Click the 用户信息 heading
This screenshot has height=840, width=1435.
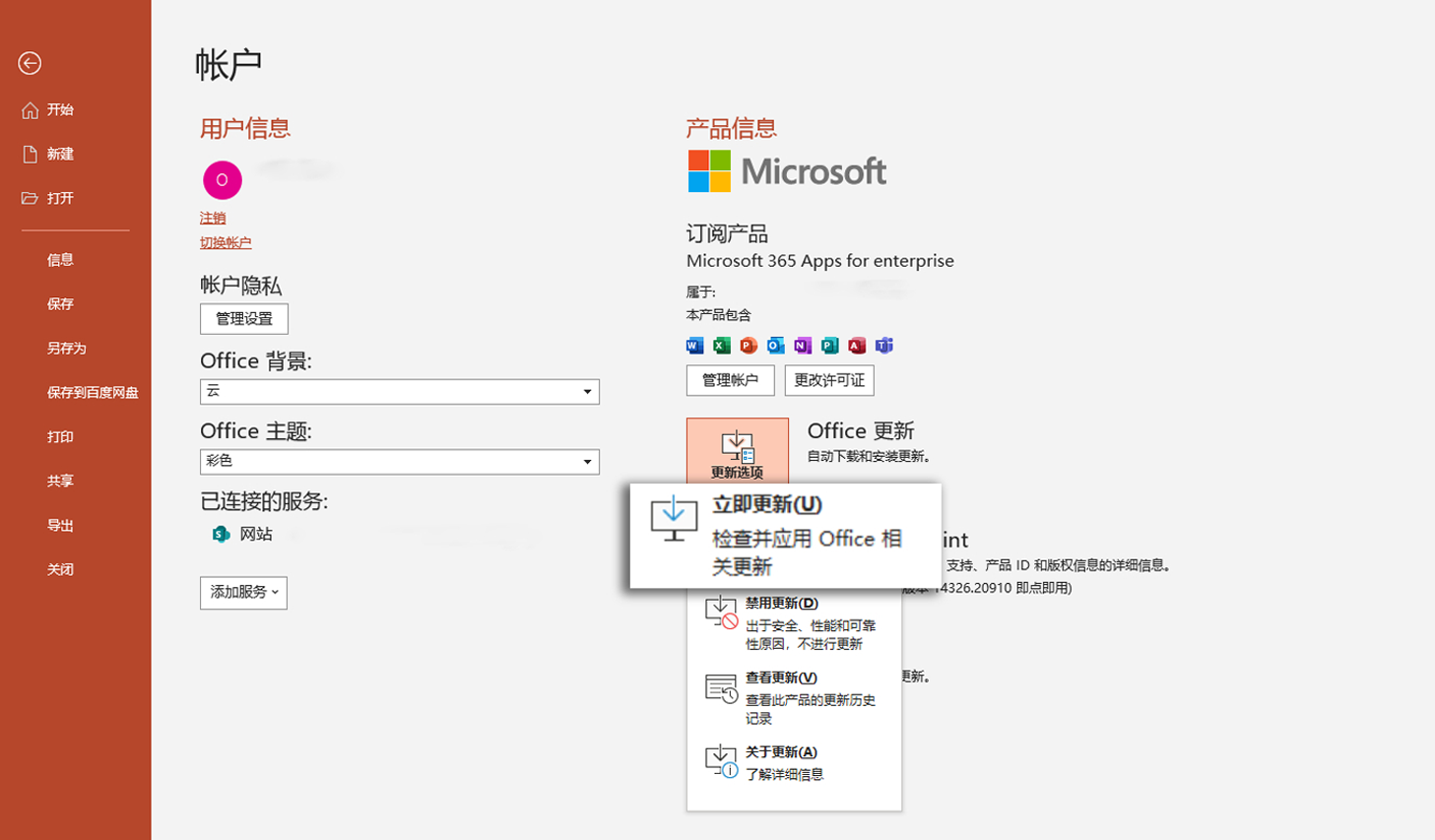[245, 128]
